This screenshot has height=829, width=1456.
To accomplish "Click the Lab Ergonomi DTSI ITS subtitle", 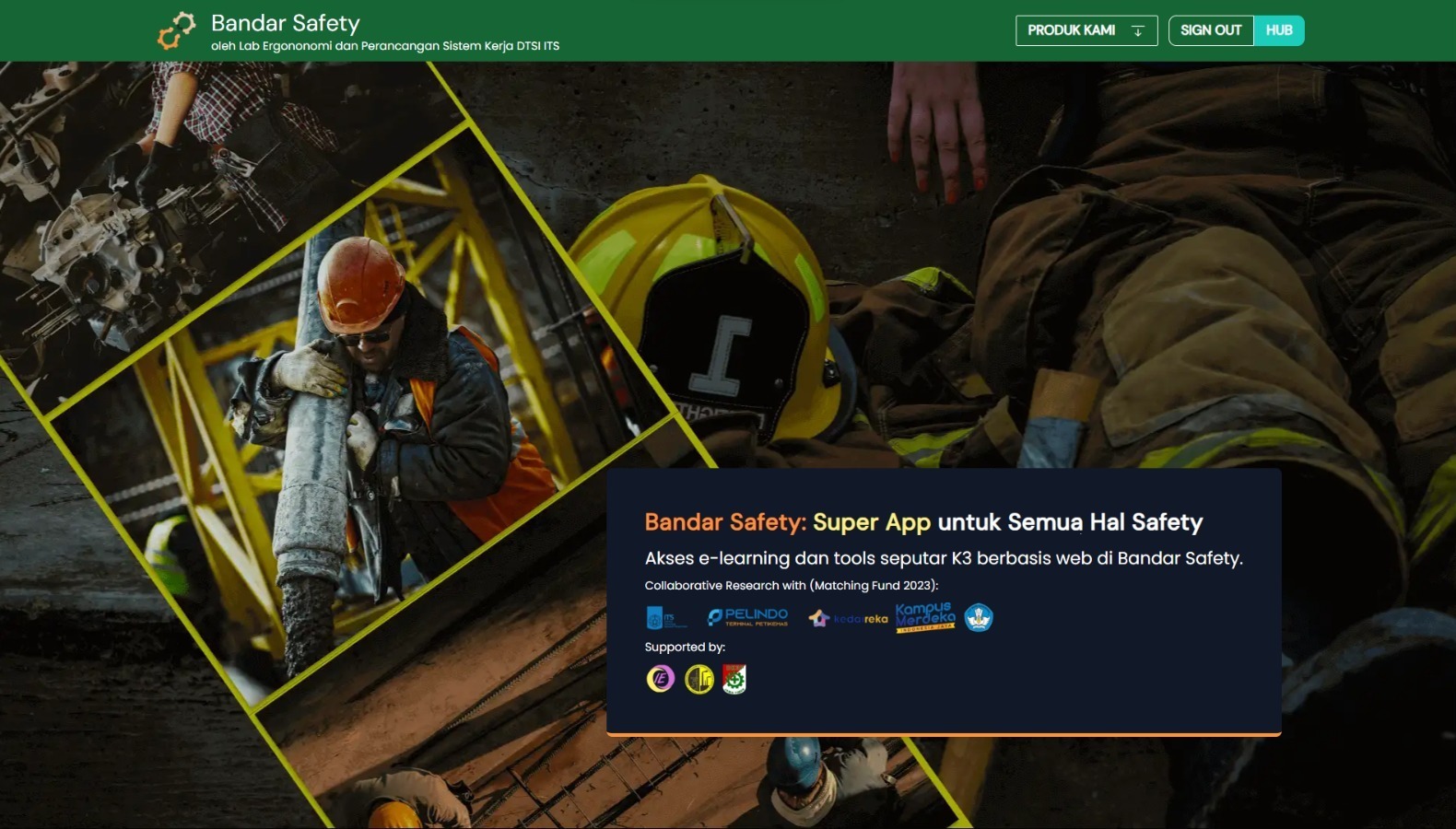I will [x=385, y=46].
